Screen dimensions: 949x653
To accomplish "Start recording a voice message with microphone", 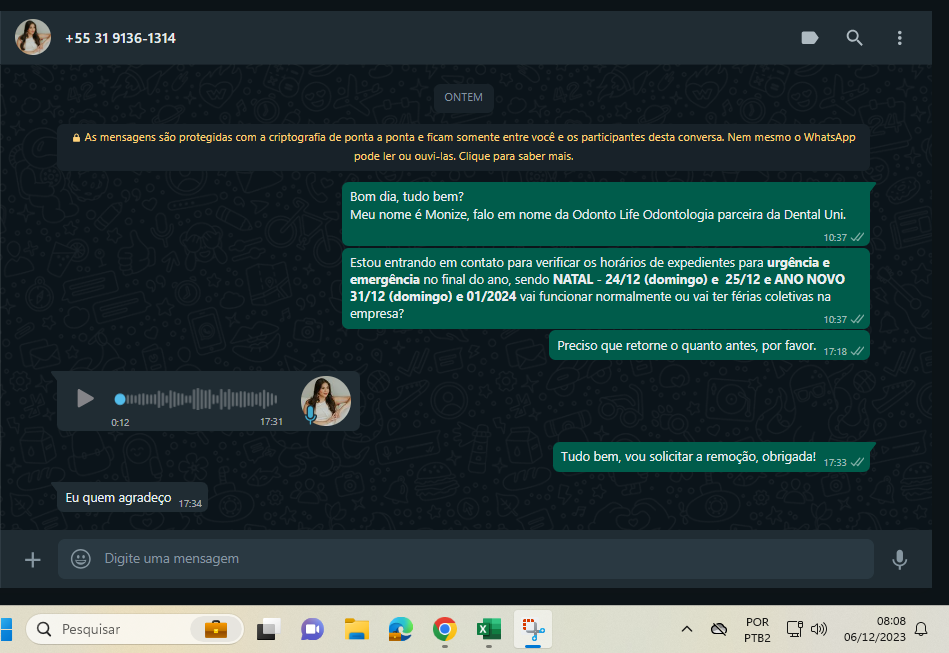I will pyautogui.click(x=899, y=560).
